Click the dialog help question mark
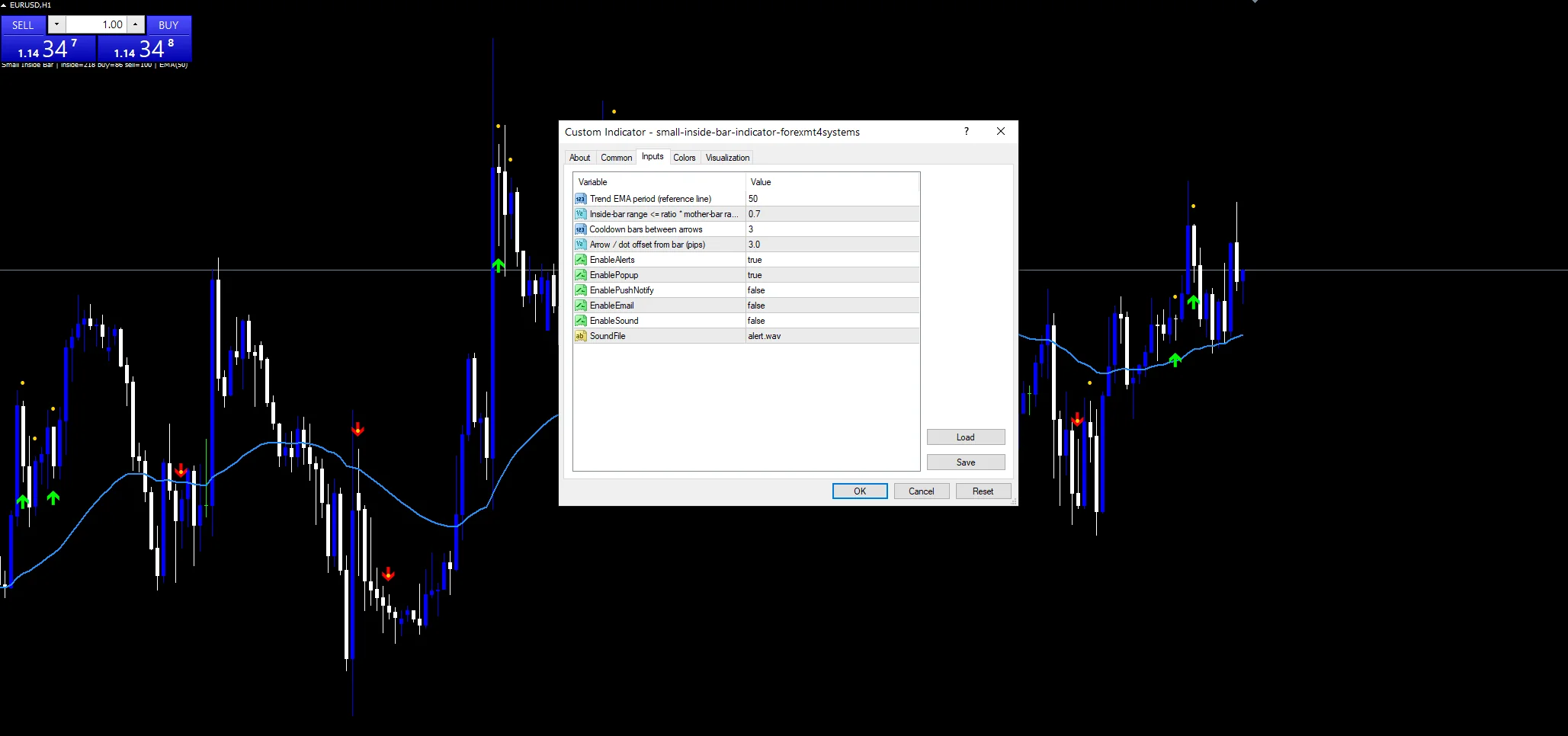This screenshot has width=1568, height=736. [x=967, y=131]
